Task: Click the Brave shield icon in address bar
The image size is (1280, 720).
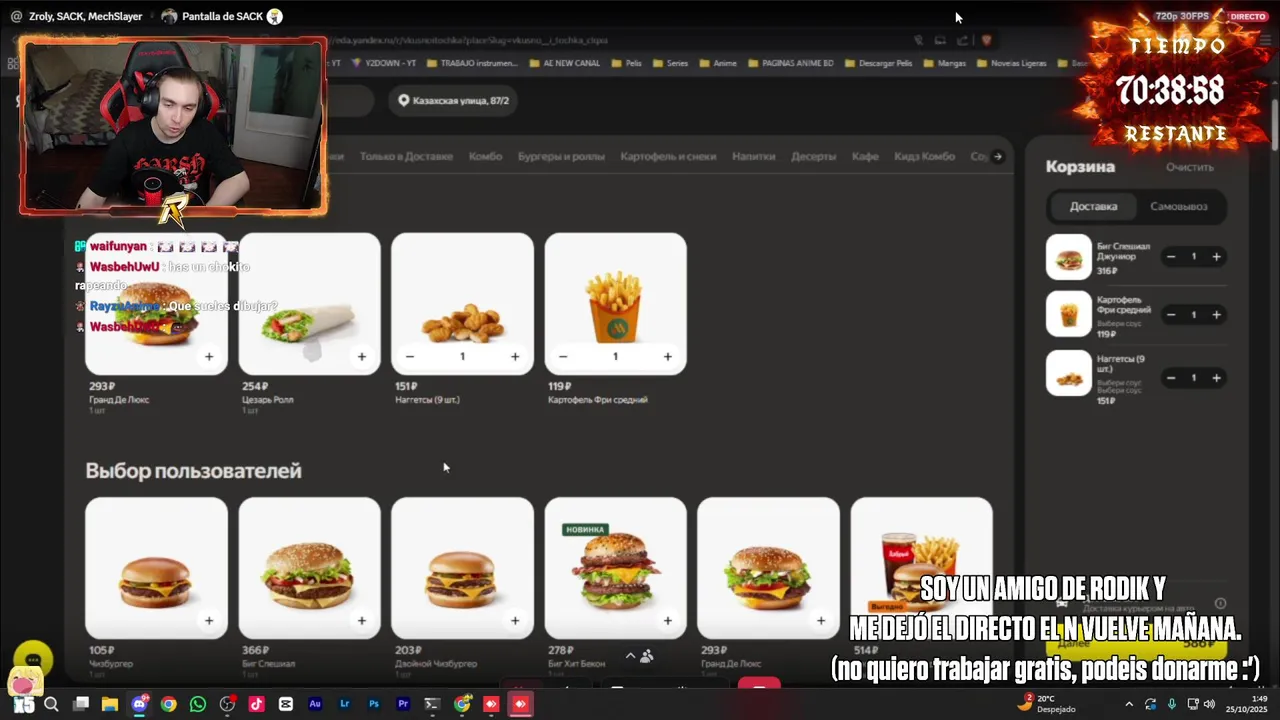Action: tap(986, 40)
